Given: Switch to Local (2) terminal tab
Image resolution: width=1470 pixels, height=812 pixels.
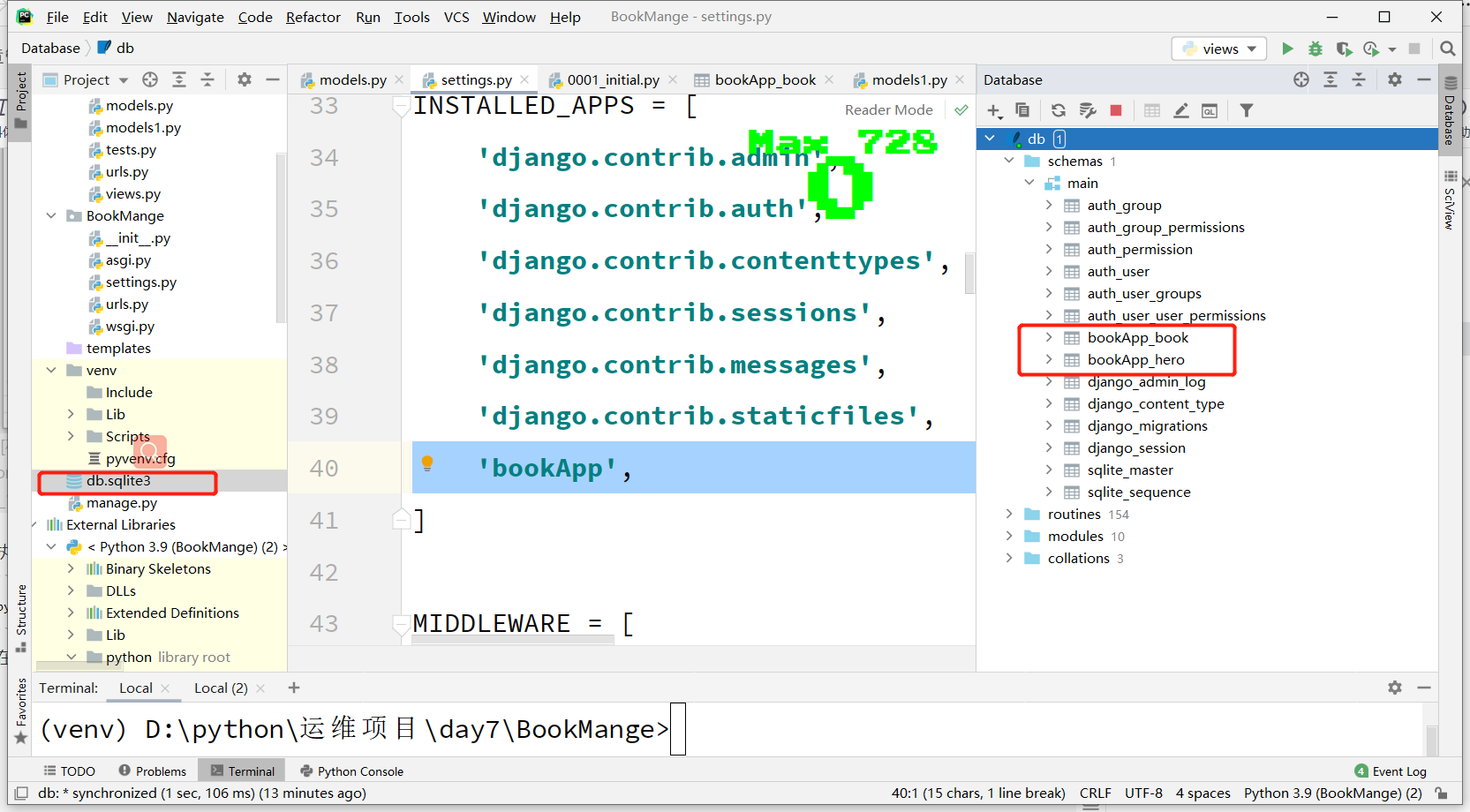Looking at the screenshot, I should [x=221, y=688].
